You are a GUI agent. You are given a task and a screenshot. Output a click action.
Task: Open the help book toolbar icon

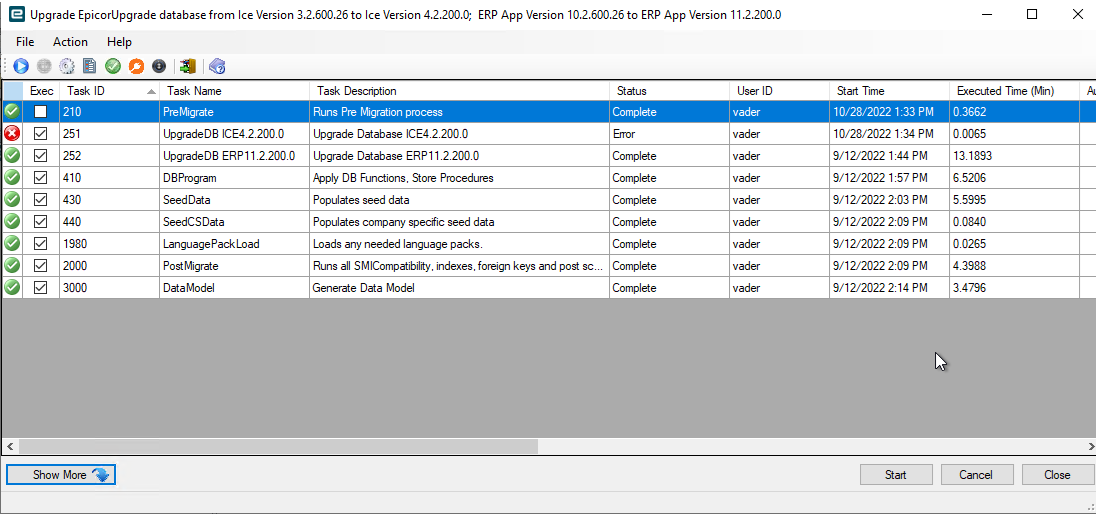[217, 66]
